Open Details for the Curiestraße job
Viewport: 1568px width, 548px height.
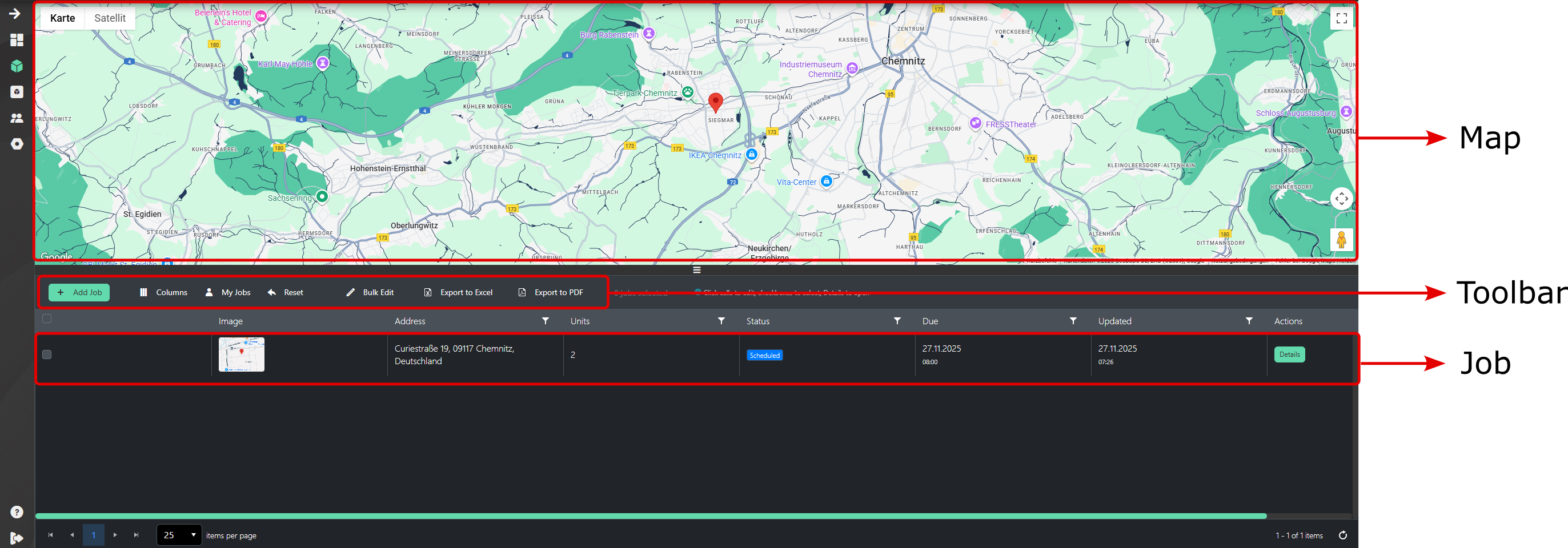coord(1289,354)
